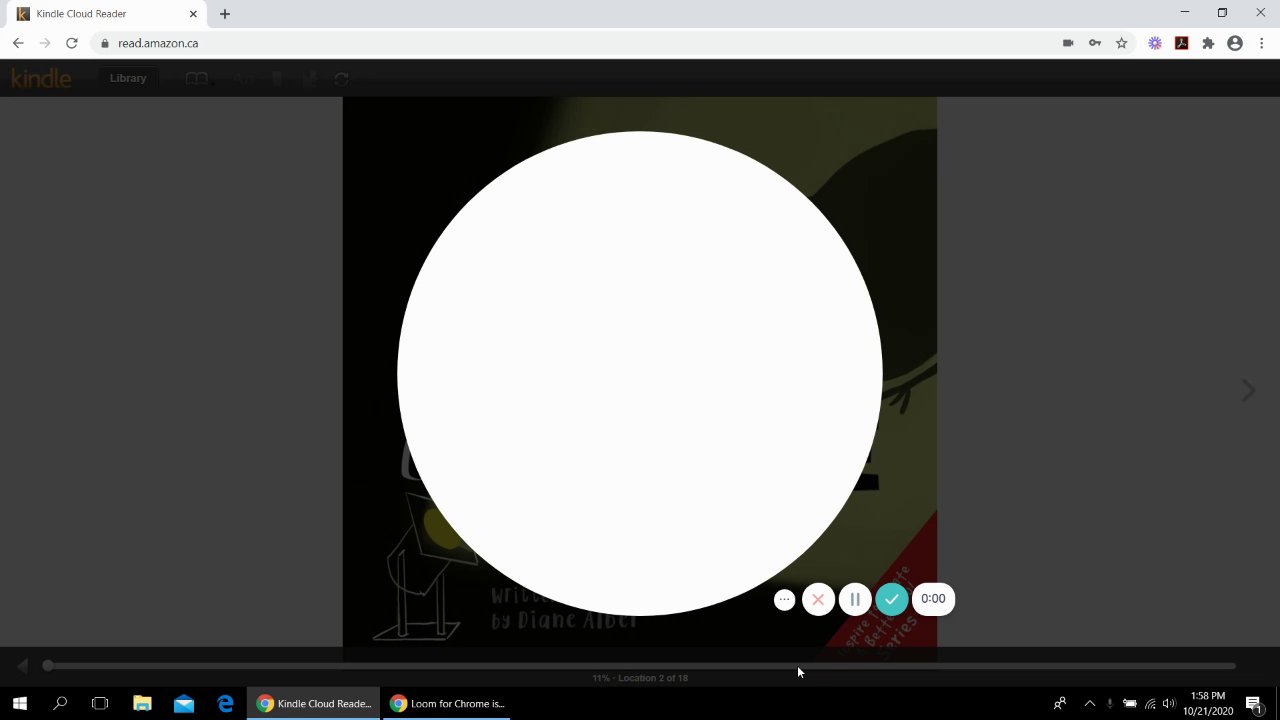Viewport: 1280px width, 720px height.
Task: Open the Windows Start menu
Action: click(20, 703)
